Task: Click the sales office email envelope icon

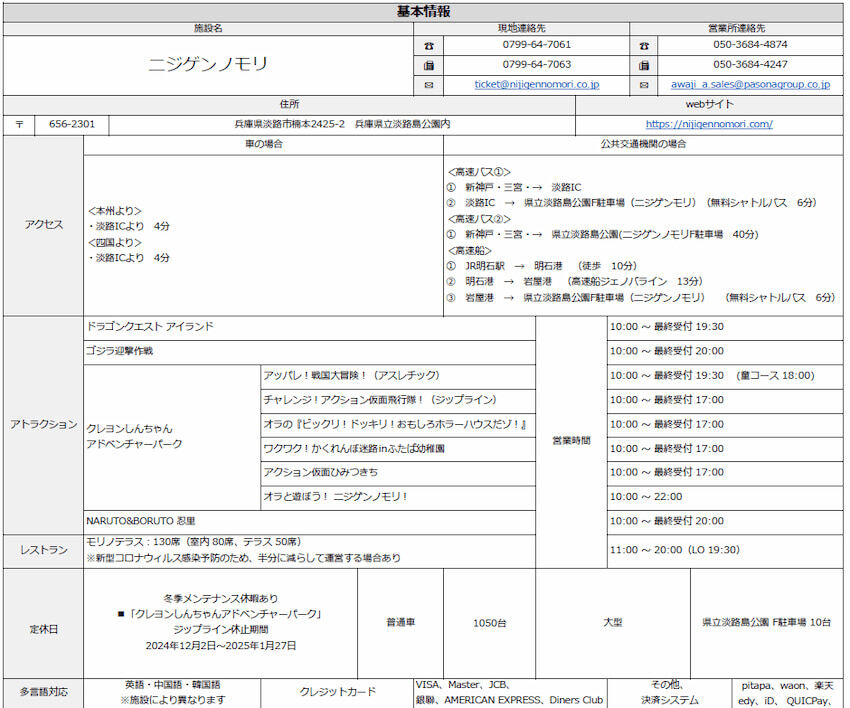Action: click(x=643, y=85)
